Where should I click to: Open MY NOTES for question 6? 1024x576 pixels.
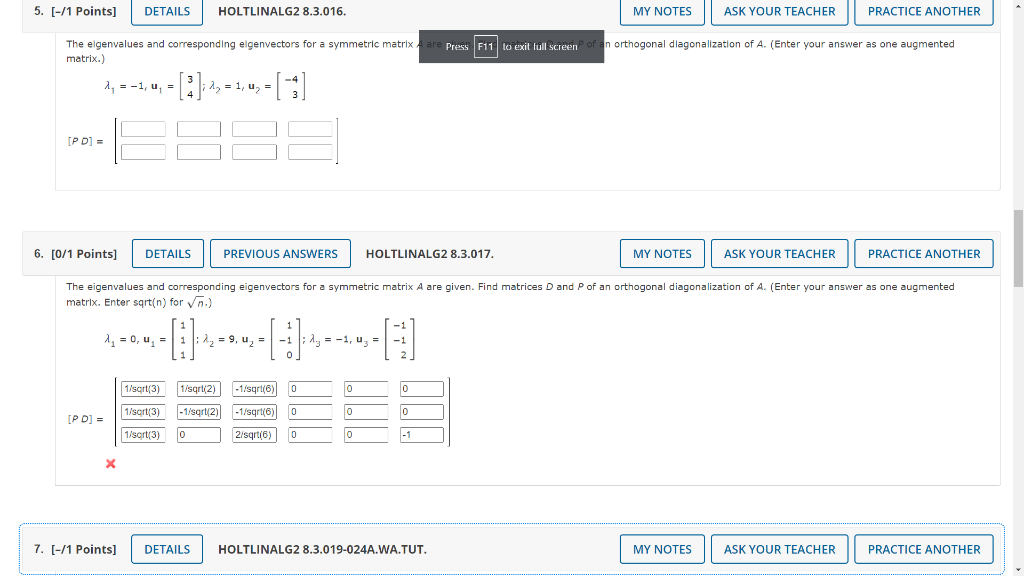coord(661,253)
